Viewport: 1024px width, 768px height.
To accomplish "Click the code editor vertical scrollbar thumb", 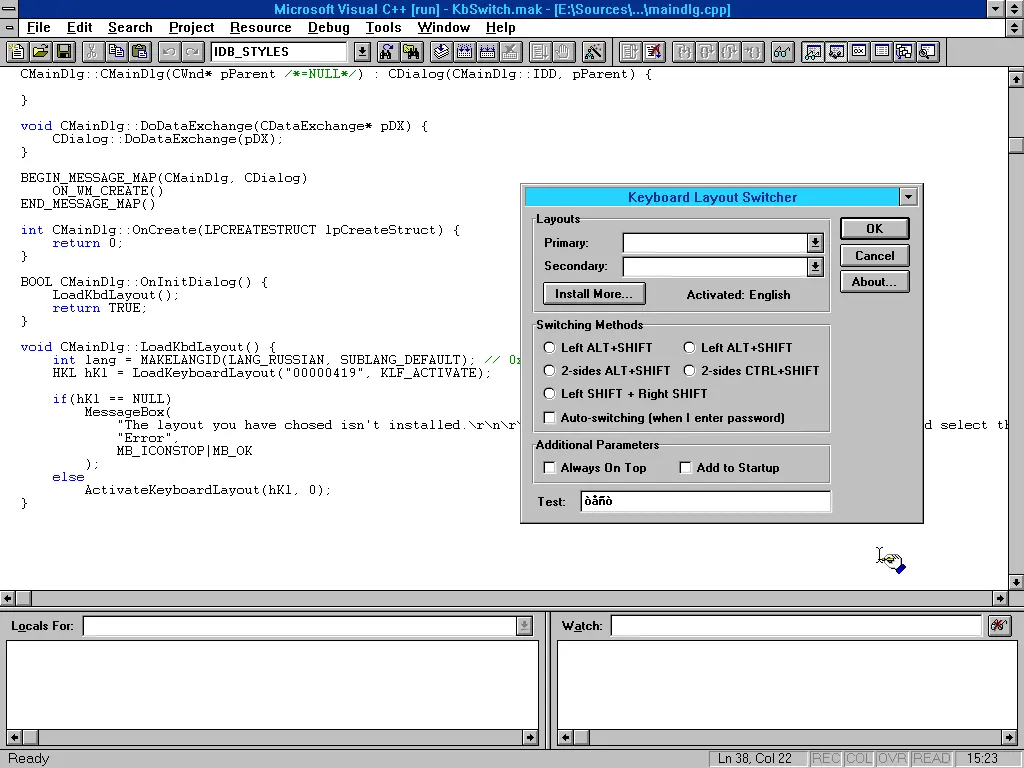I will (x=1016, y=145).
